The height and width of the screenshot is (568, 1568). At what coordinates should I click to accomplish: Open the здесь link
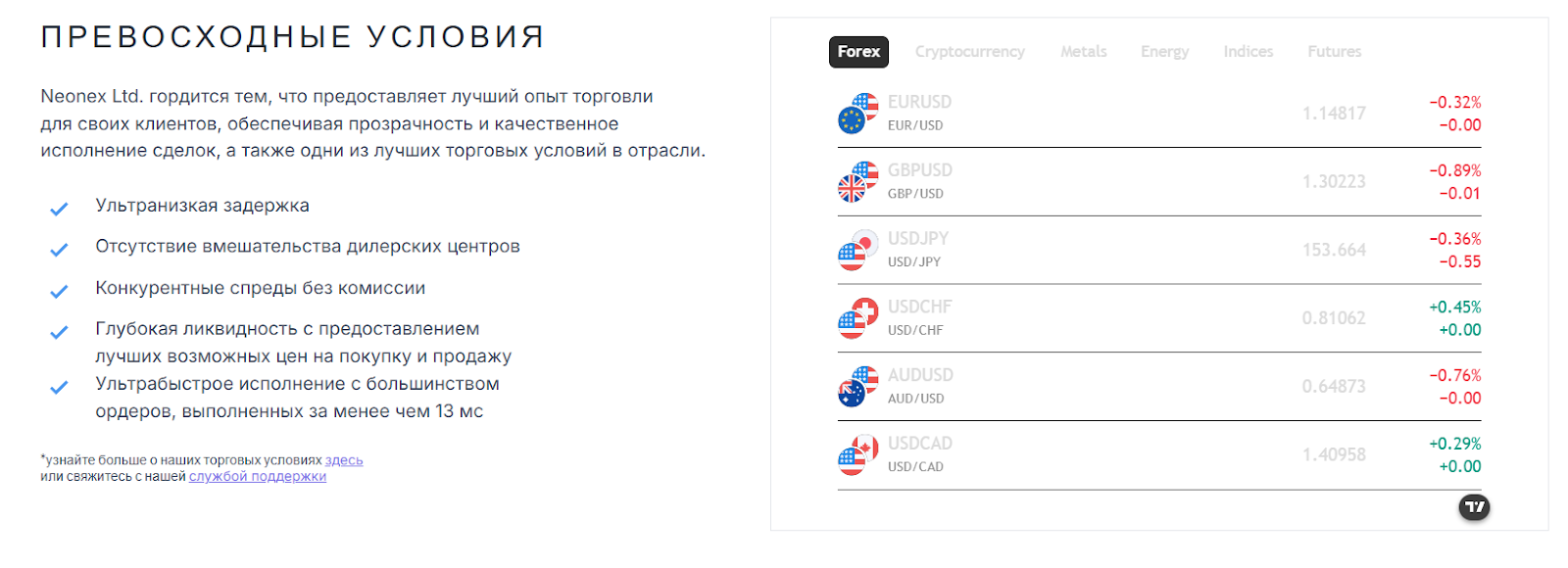342,459
